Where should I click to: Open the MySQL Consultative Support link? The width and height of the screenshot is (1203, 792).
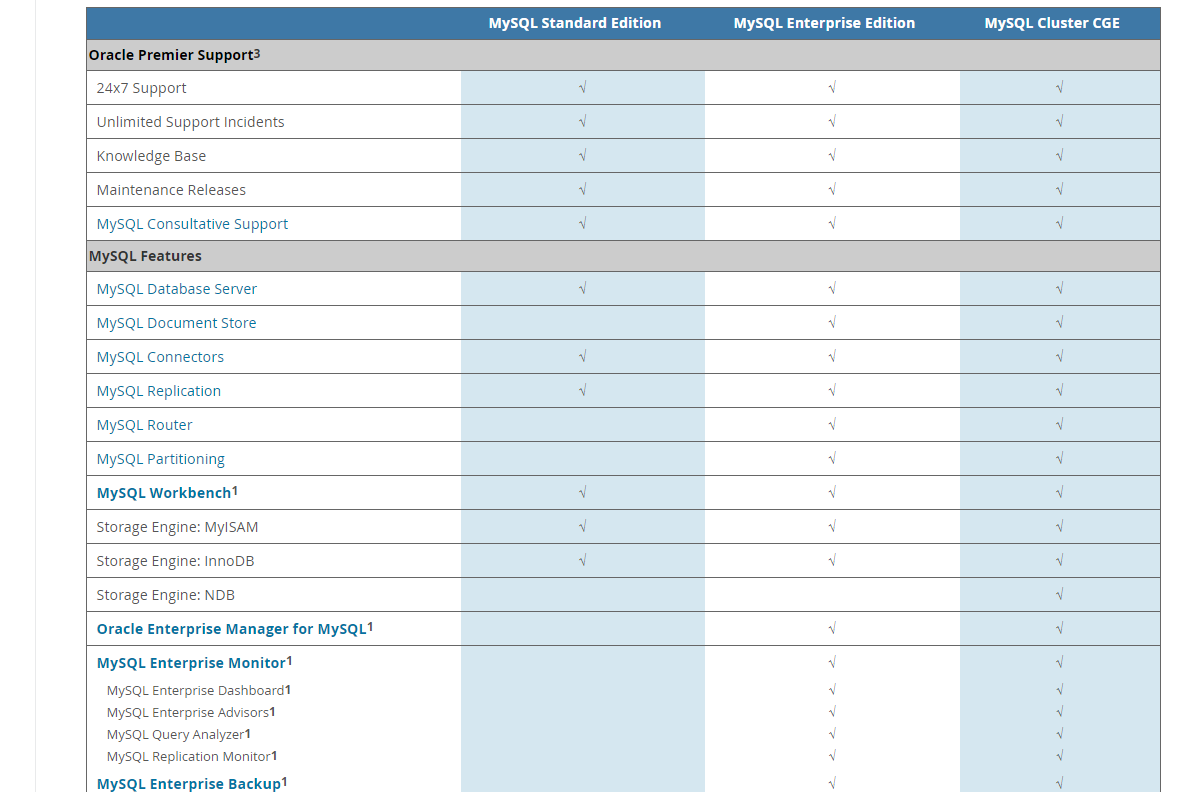pos(192,224)
